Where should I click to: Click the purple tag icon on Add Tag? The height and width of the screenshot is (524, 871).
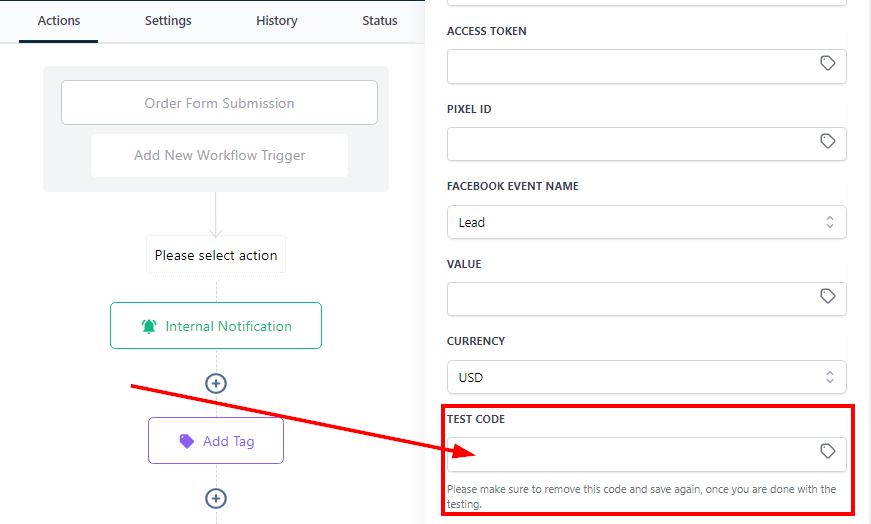pos(187,441)
